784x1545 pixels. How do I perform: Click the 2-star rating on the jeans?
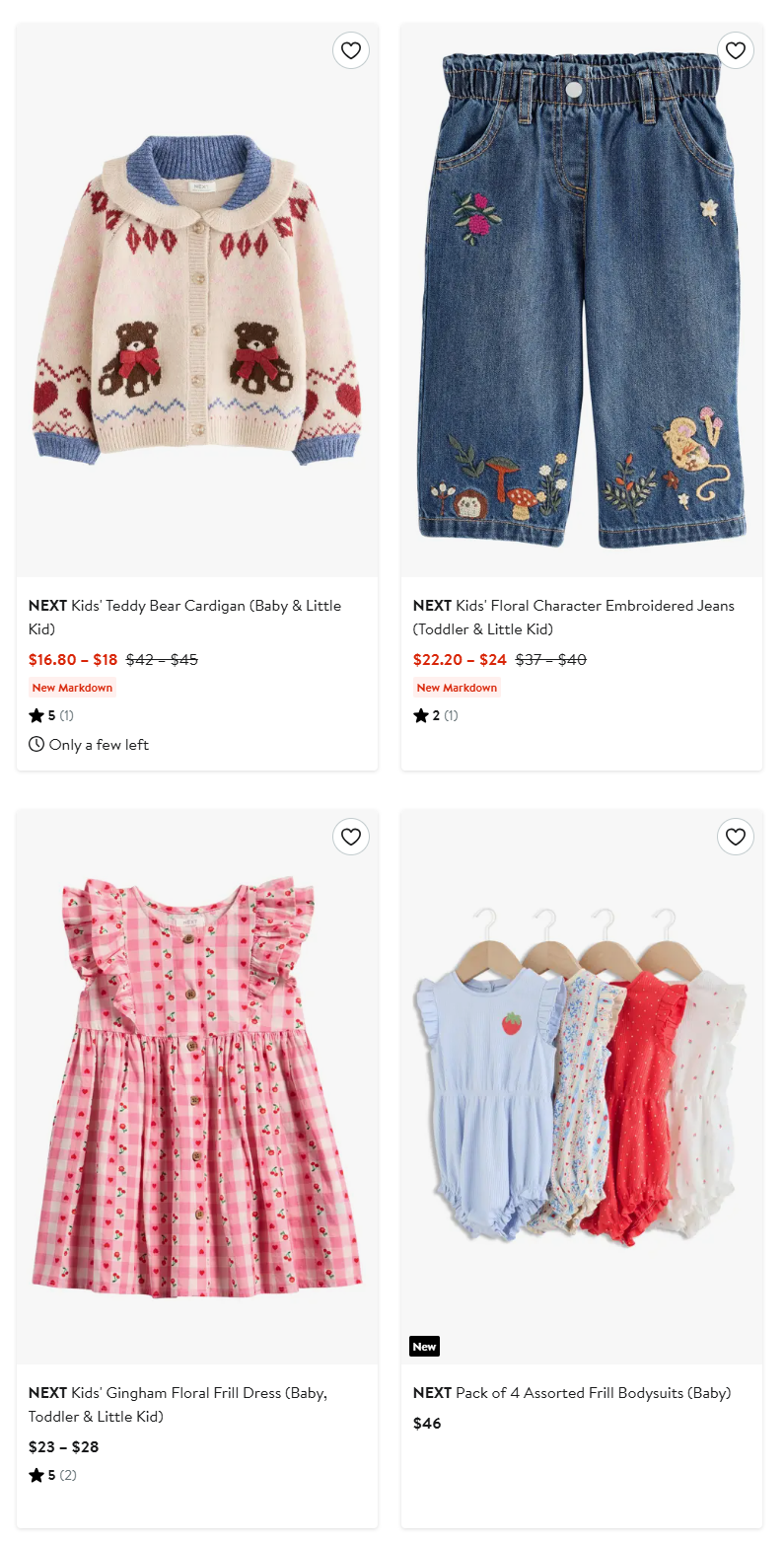(x=436, y=715)
